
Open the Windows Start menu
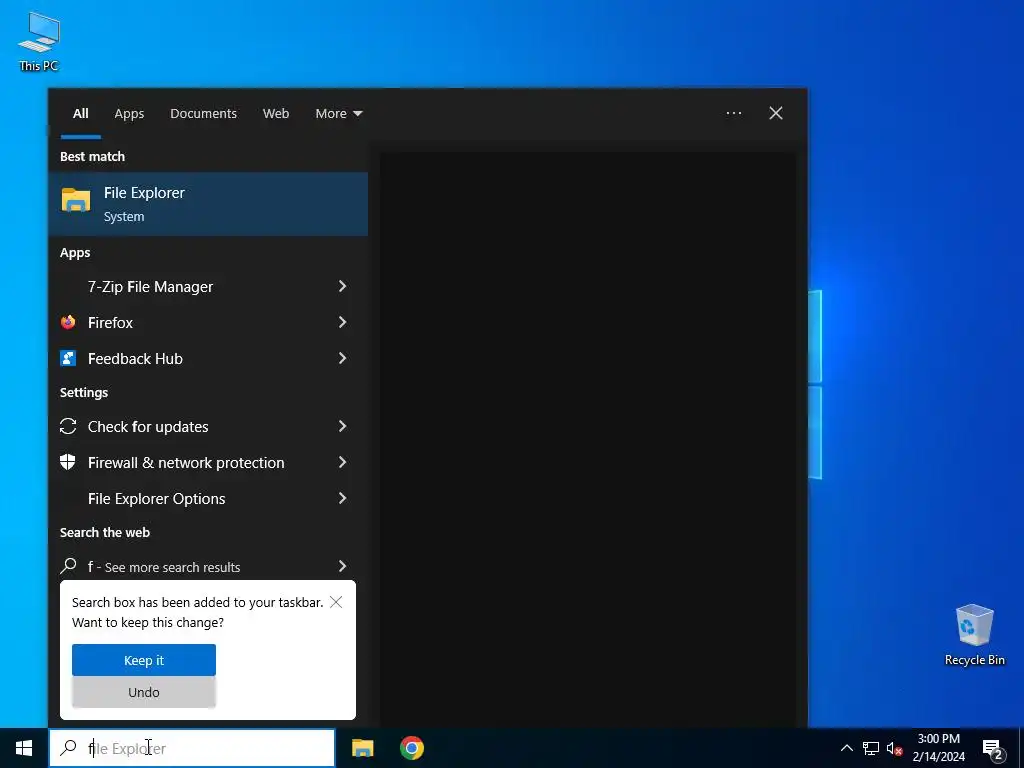coord(24,748)
